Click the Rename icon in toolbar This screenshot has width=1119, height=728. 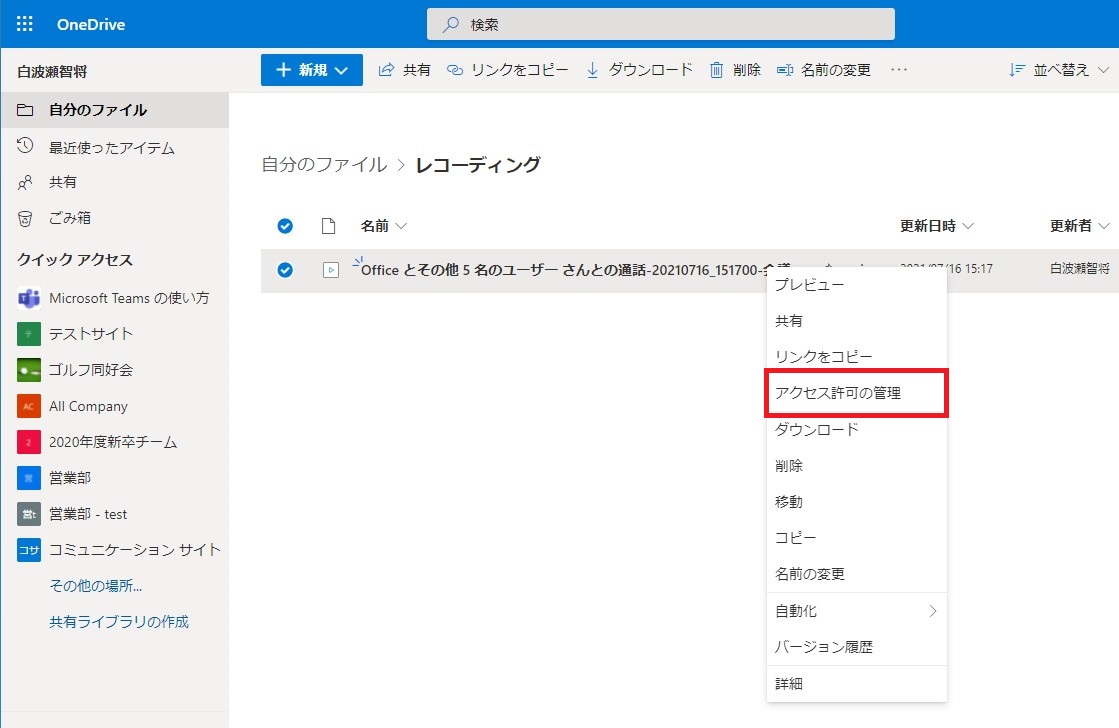coord(785,70)
